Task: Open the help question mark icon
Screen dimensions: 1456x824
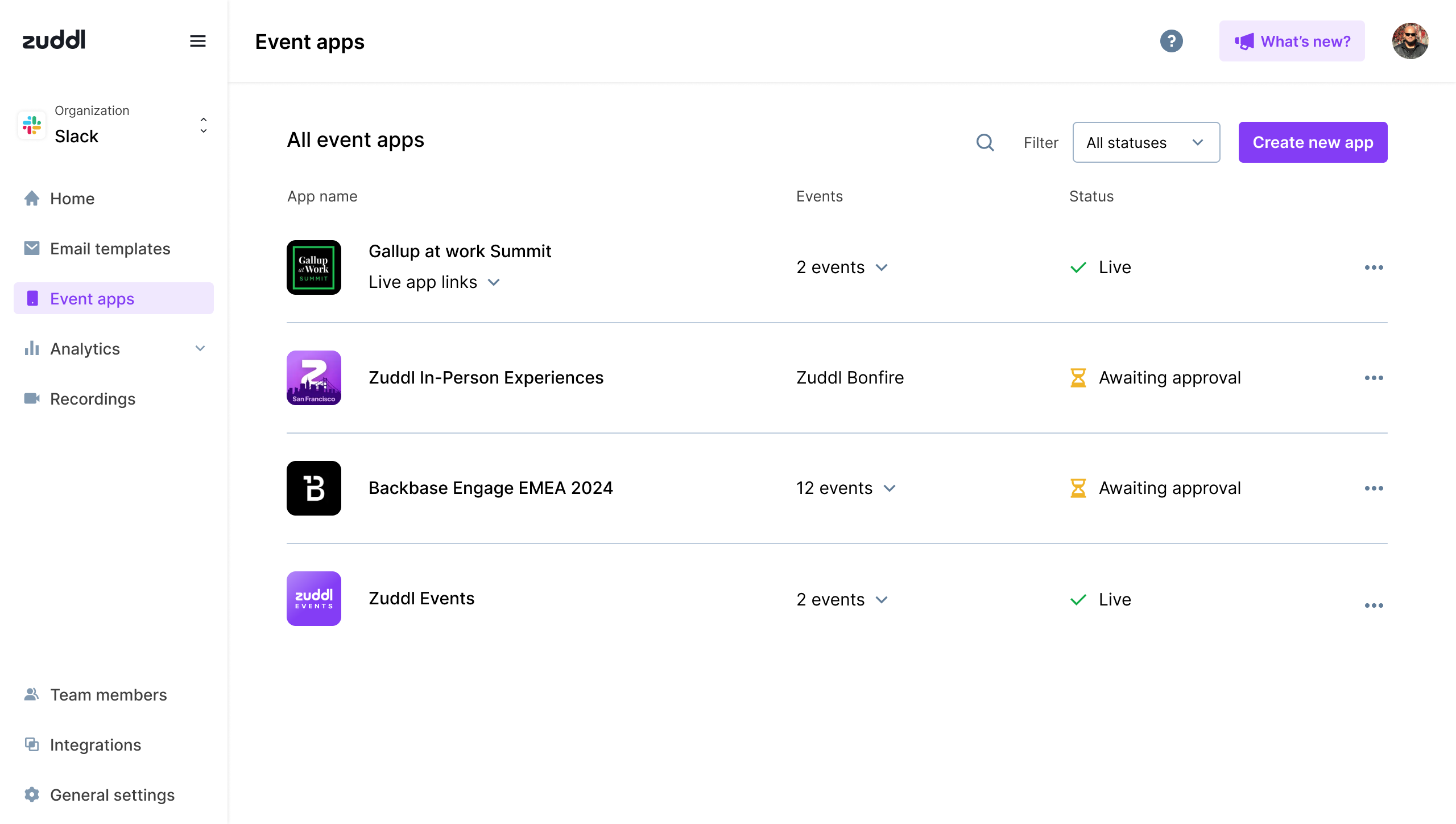Action: coord(1171,41)
